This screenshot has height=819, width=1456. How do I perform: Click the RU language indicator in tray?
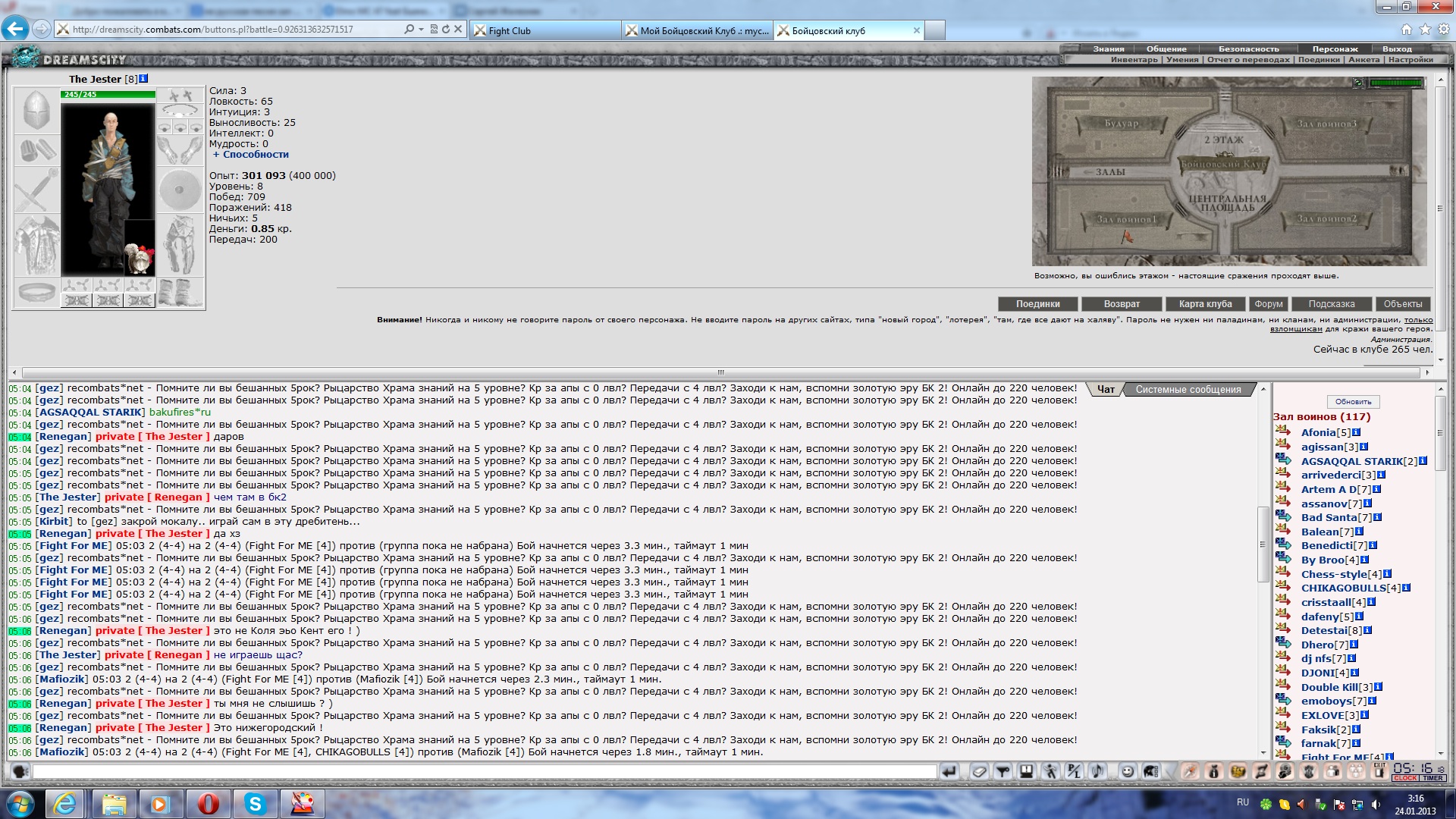1243,802
